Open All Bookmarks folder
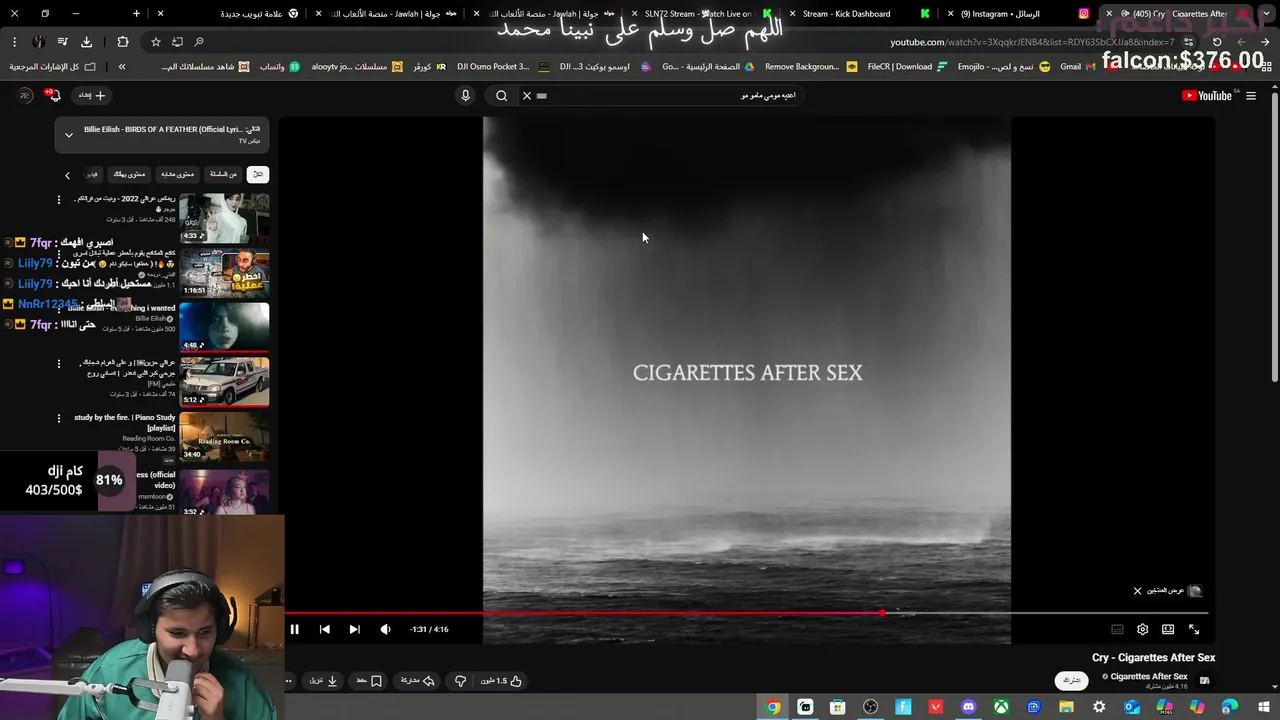 [53, 67]
